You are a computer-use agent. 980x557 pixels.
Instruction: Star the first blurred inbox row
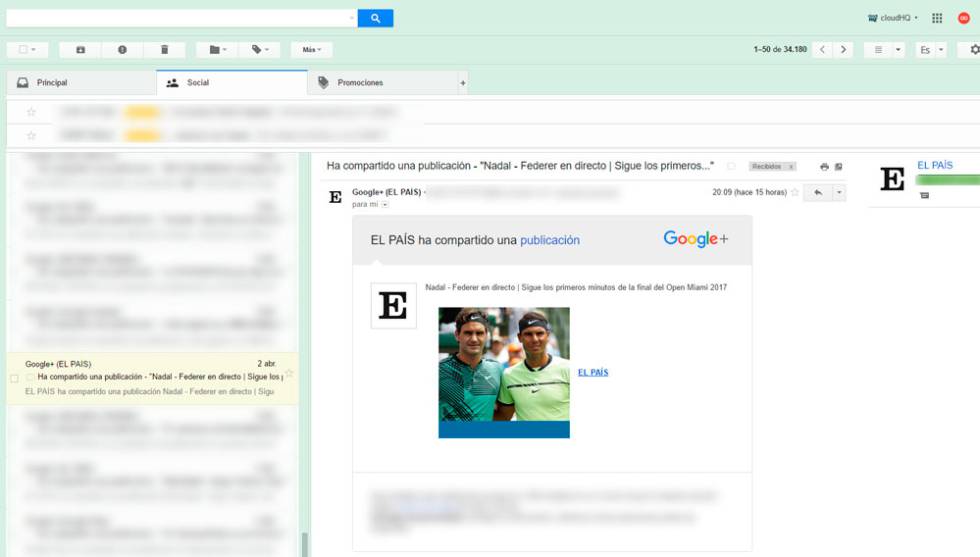(31, 112)
